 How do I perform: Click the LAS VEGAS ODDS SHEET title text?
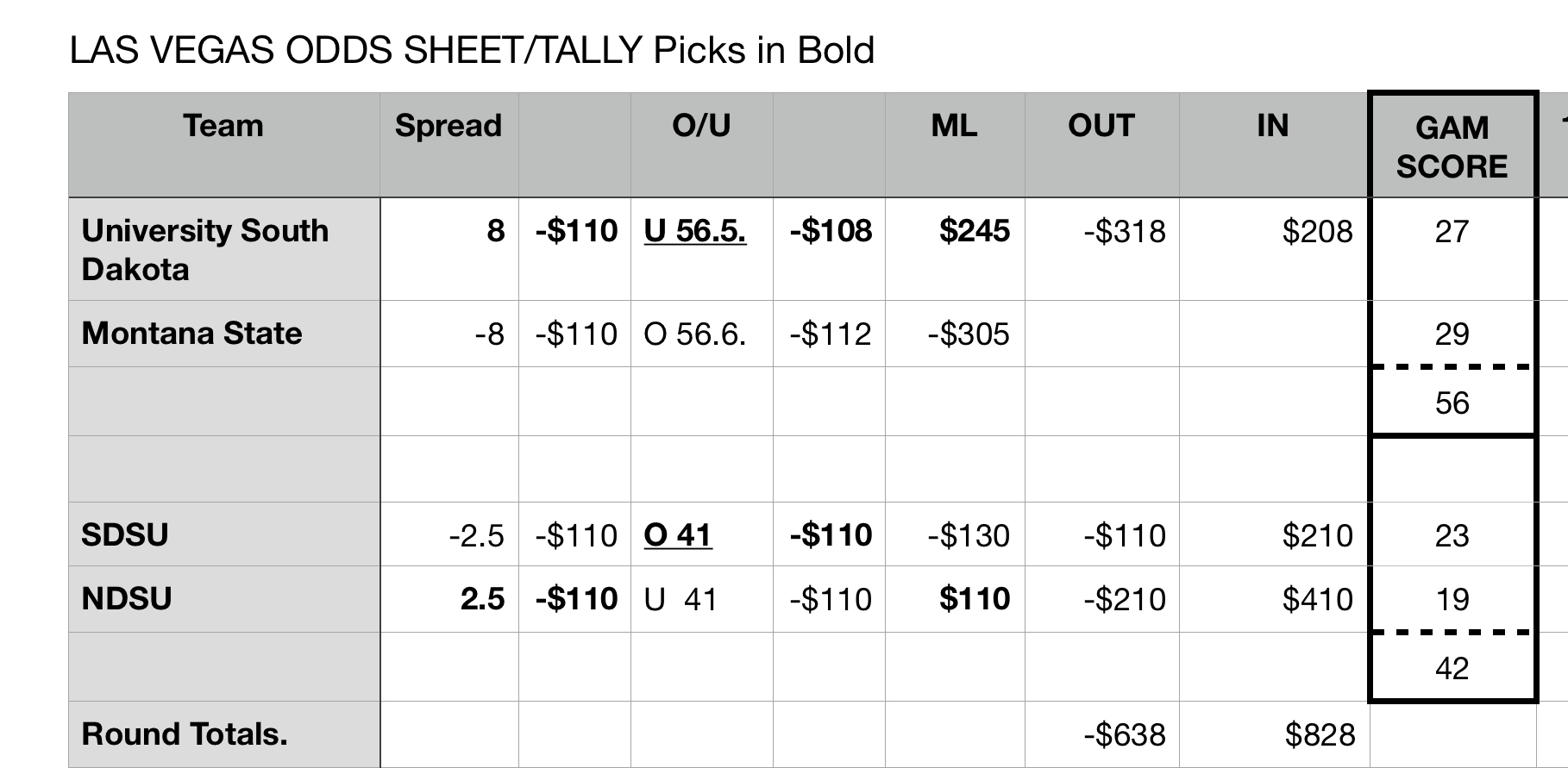pos(355,50)
